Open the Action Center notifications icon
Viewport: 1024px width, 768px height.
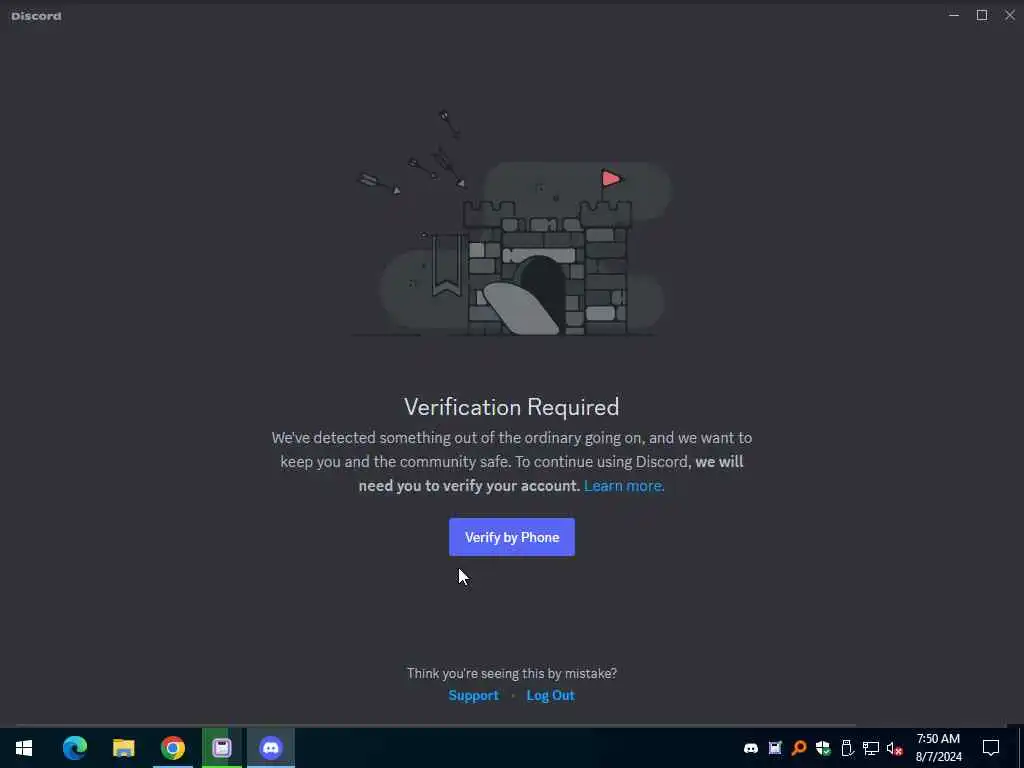click(991, 748)
